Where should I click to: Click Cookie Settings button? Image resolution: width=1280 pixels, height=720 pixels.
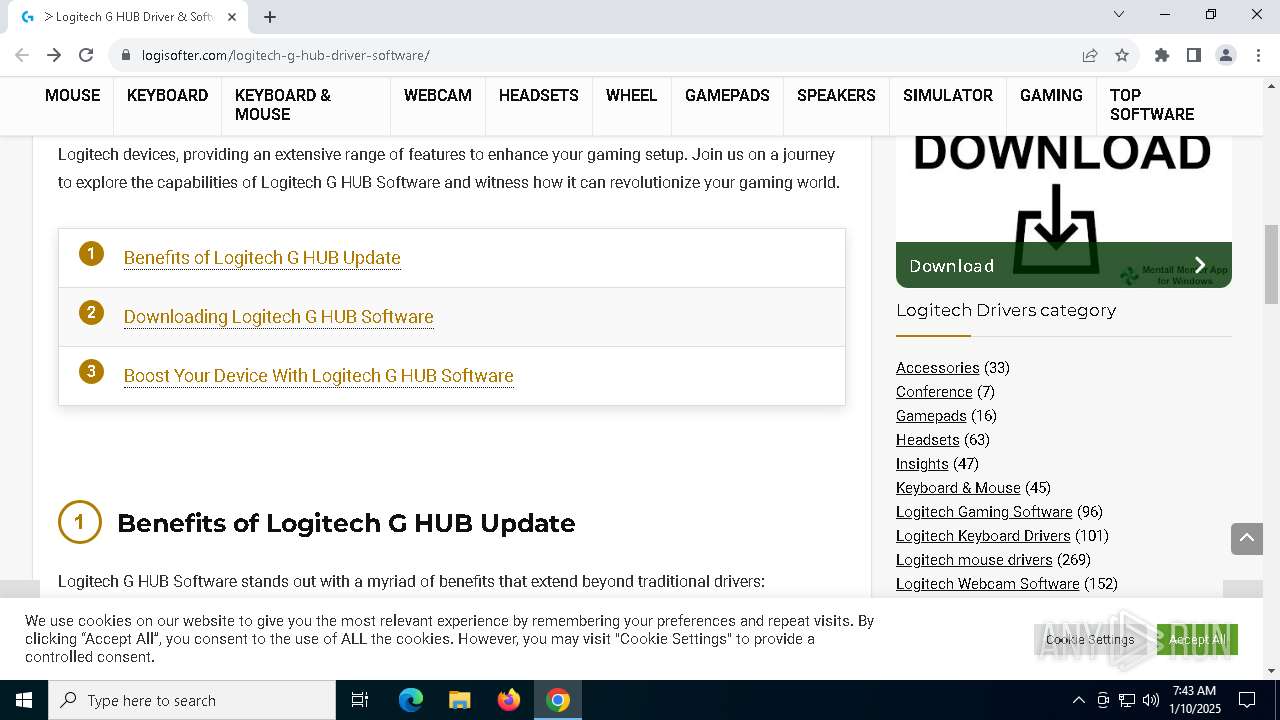pyautogui.click(x=1090, y=639)
